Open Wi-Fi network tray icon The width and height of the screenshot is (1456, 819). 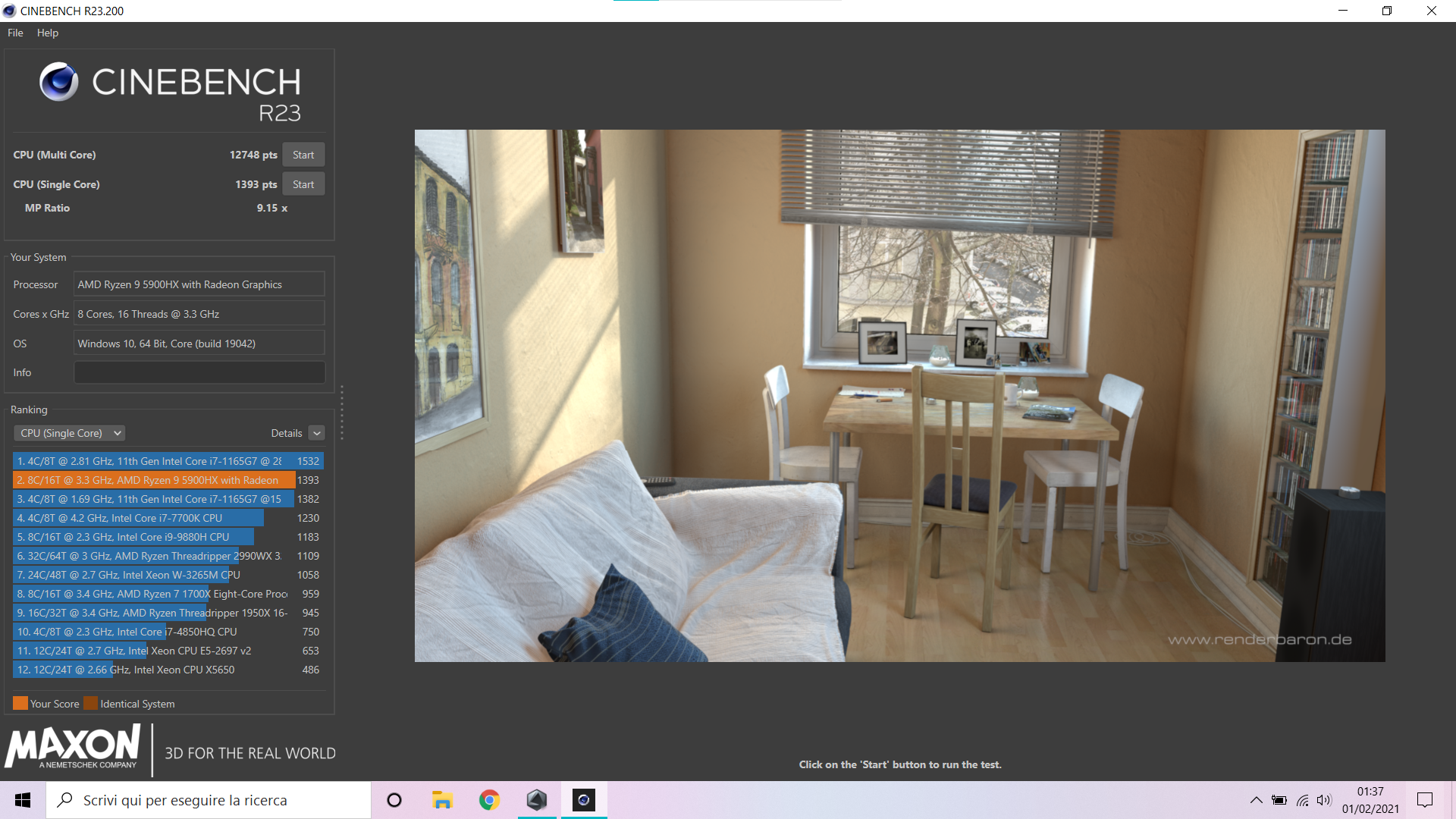point(1302,800)
